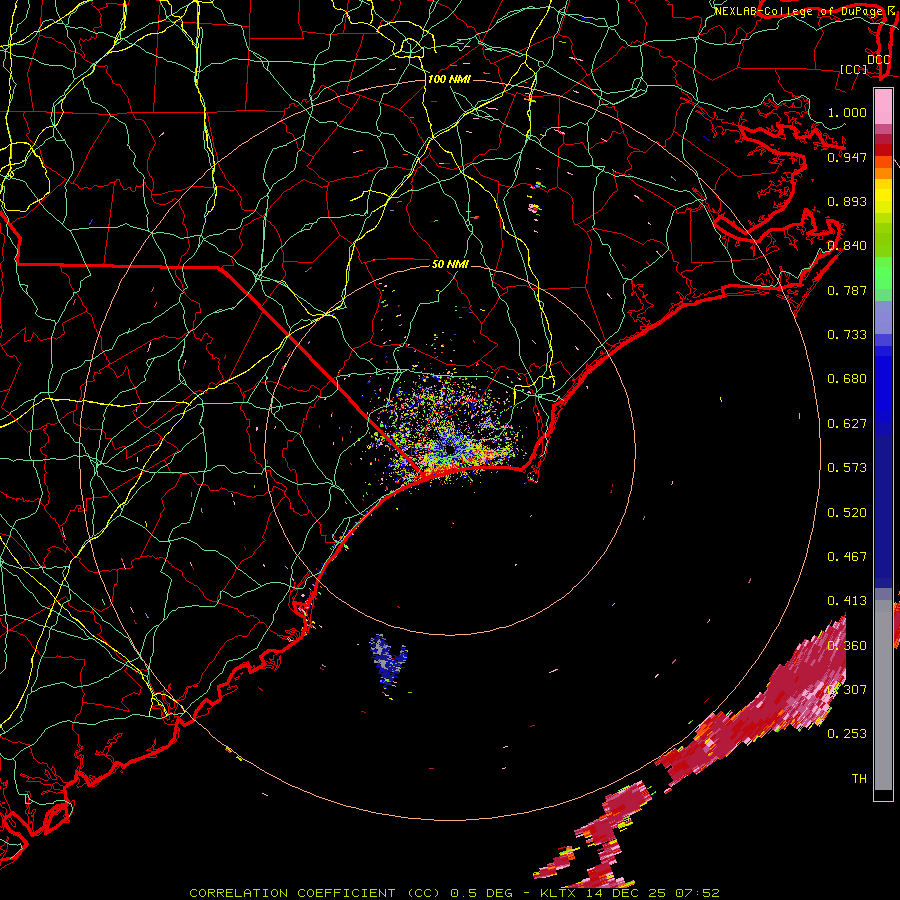
Task: Click the 1.000 legend value
Action: pyautogui.click(x=847, y=112)
